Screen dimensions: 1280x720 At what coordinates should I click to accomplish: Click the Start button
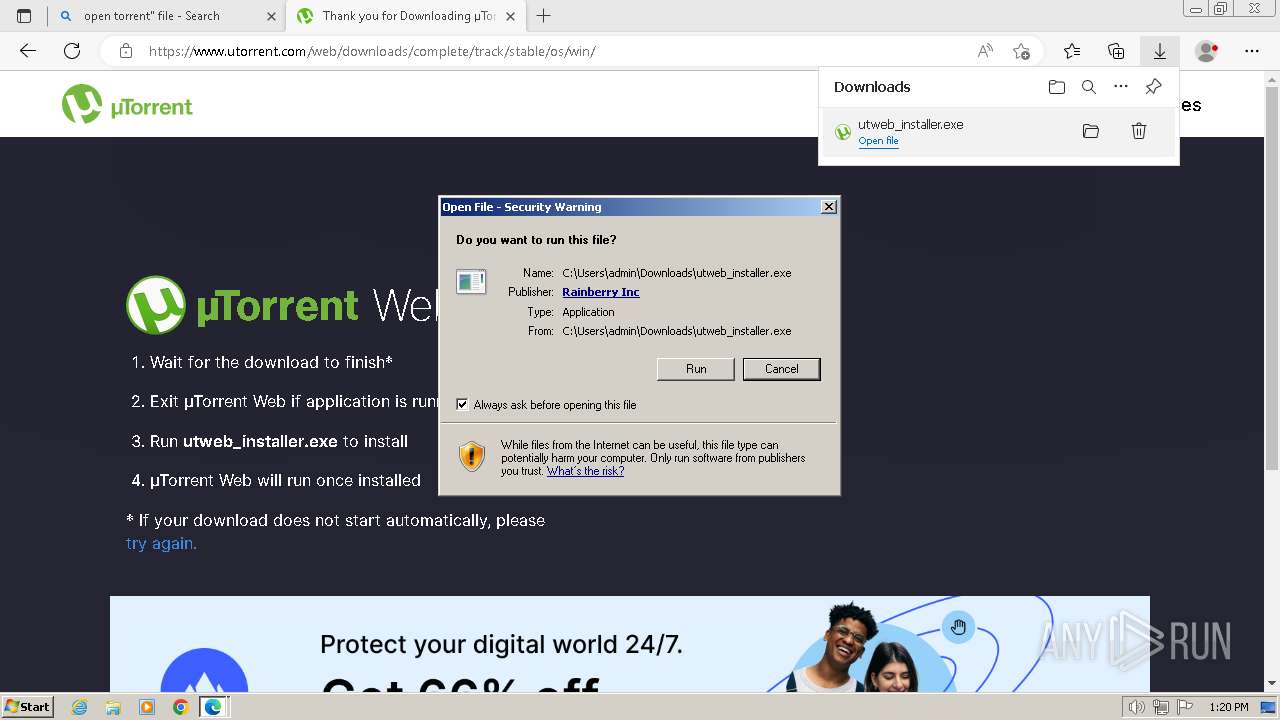[27, 707]
